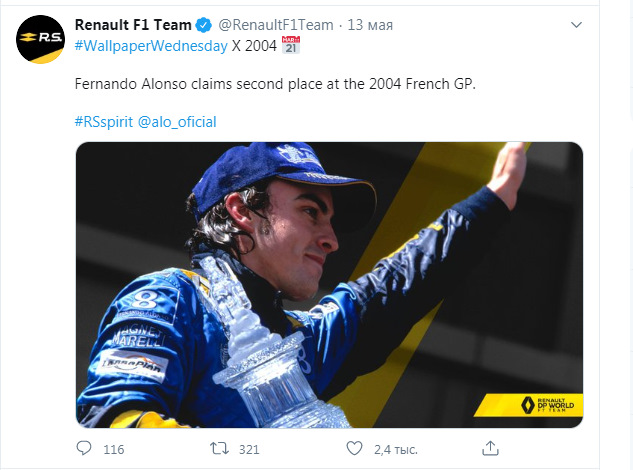Click the 2,4 тыс. likes count

coord(395,450)
